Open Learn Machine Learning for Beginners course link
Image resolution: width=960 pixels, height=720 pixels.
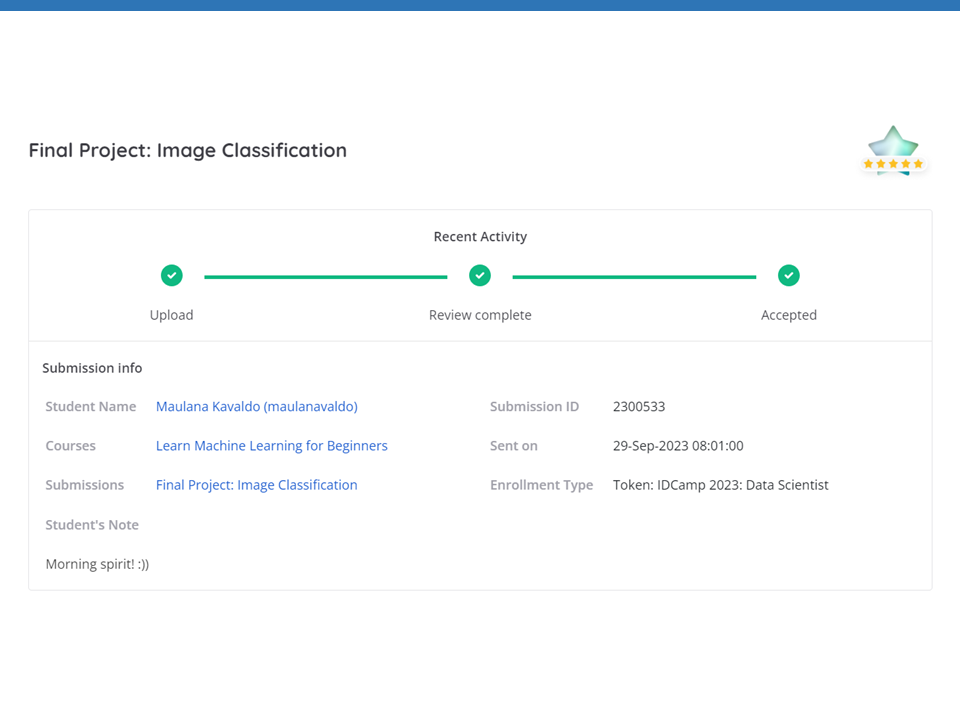click(271, 446)
